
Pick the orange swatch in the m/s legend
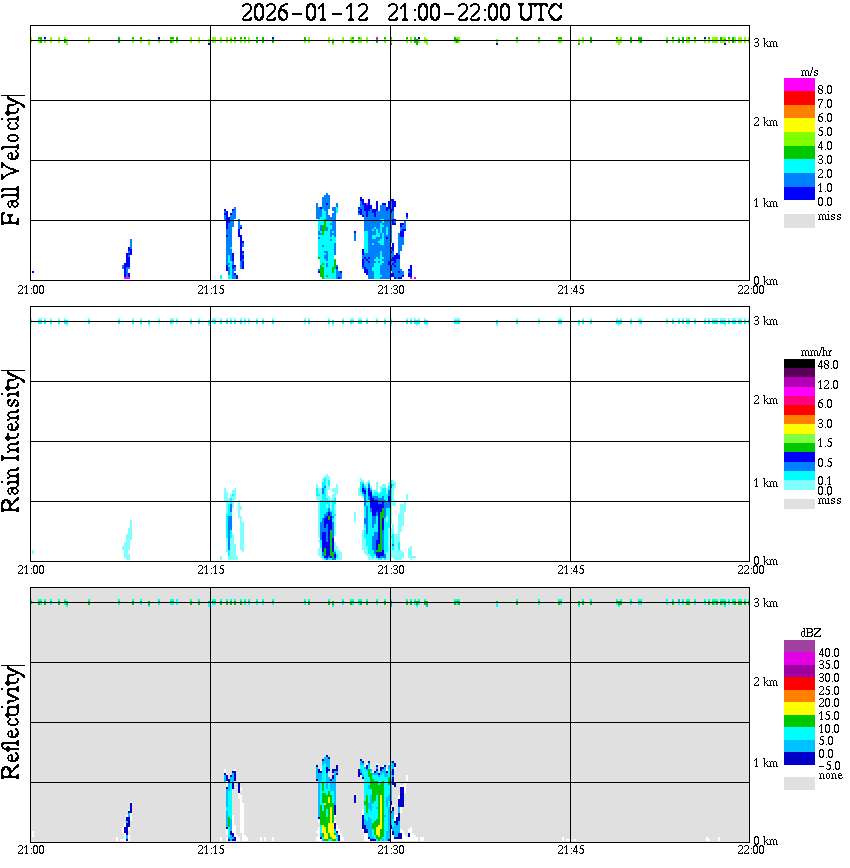[799, 111]
